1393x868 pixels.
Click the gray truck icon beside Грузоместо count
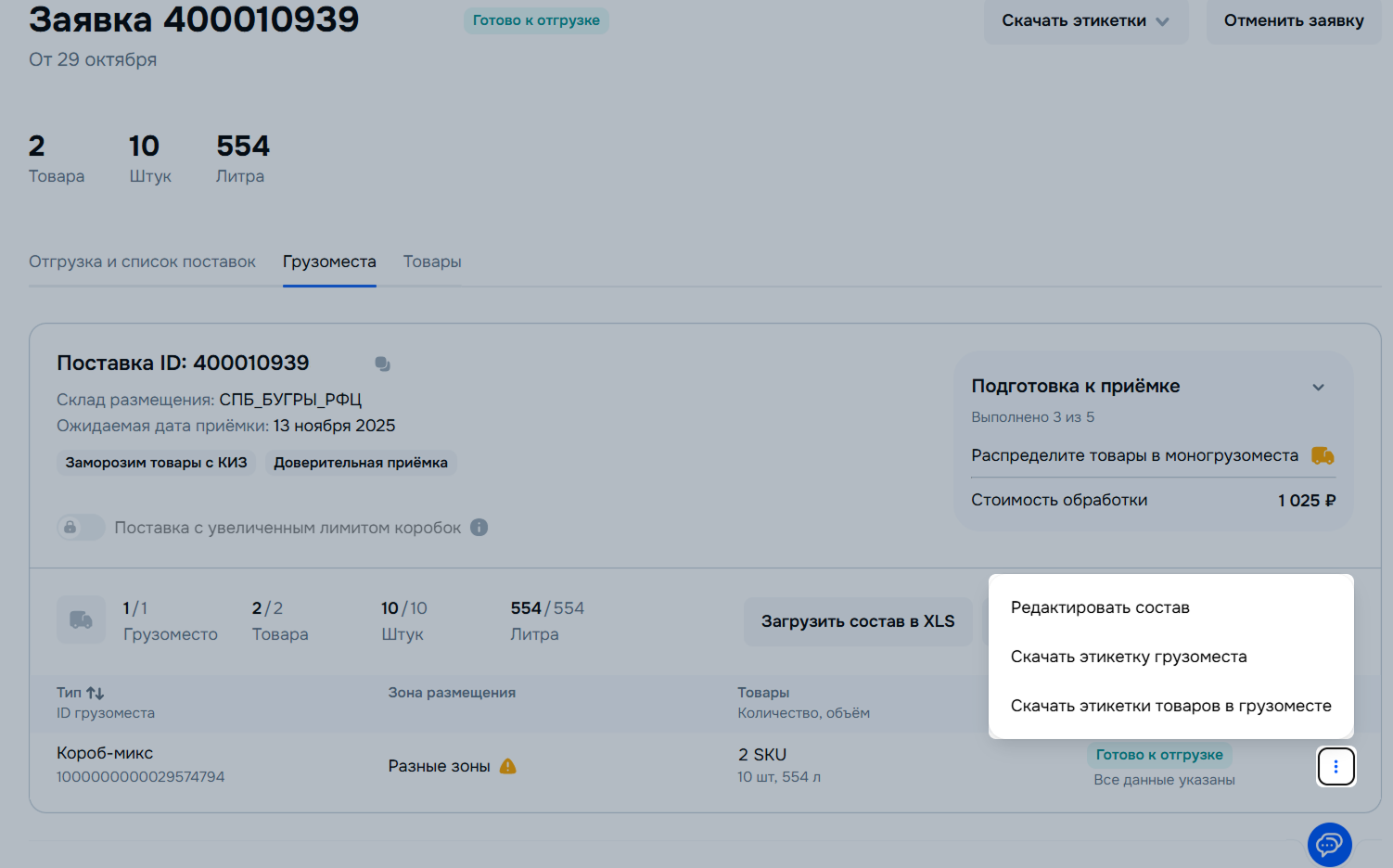coord(81,620)
